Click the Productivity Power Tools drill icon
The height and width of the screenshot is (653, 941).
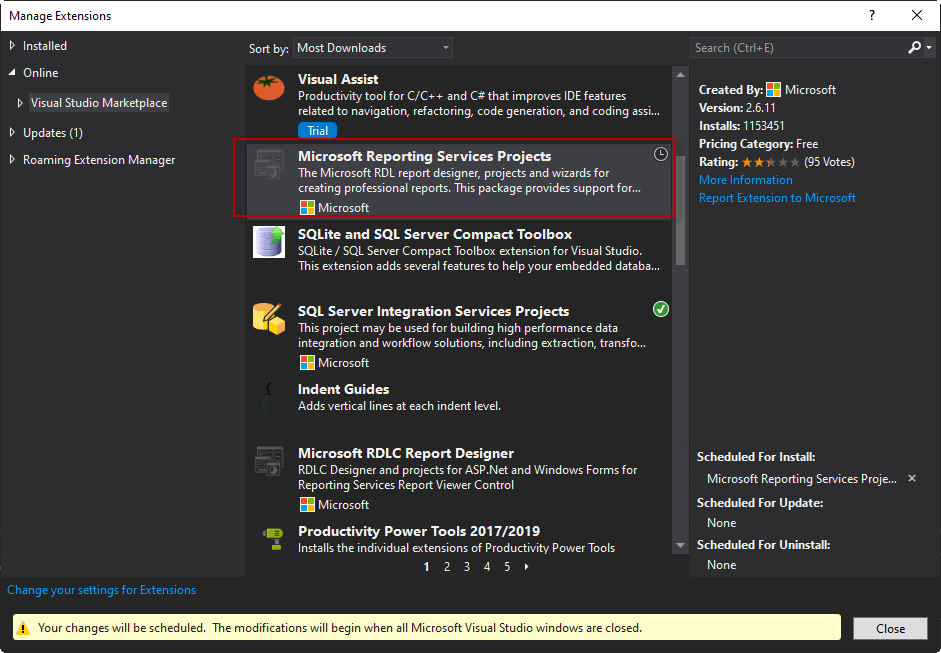[269, 539]
